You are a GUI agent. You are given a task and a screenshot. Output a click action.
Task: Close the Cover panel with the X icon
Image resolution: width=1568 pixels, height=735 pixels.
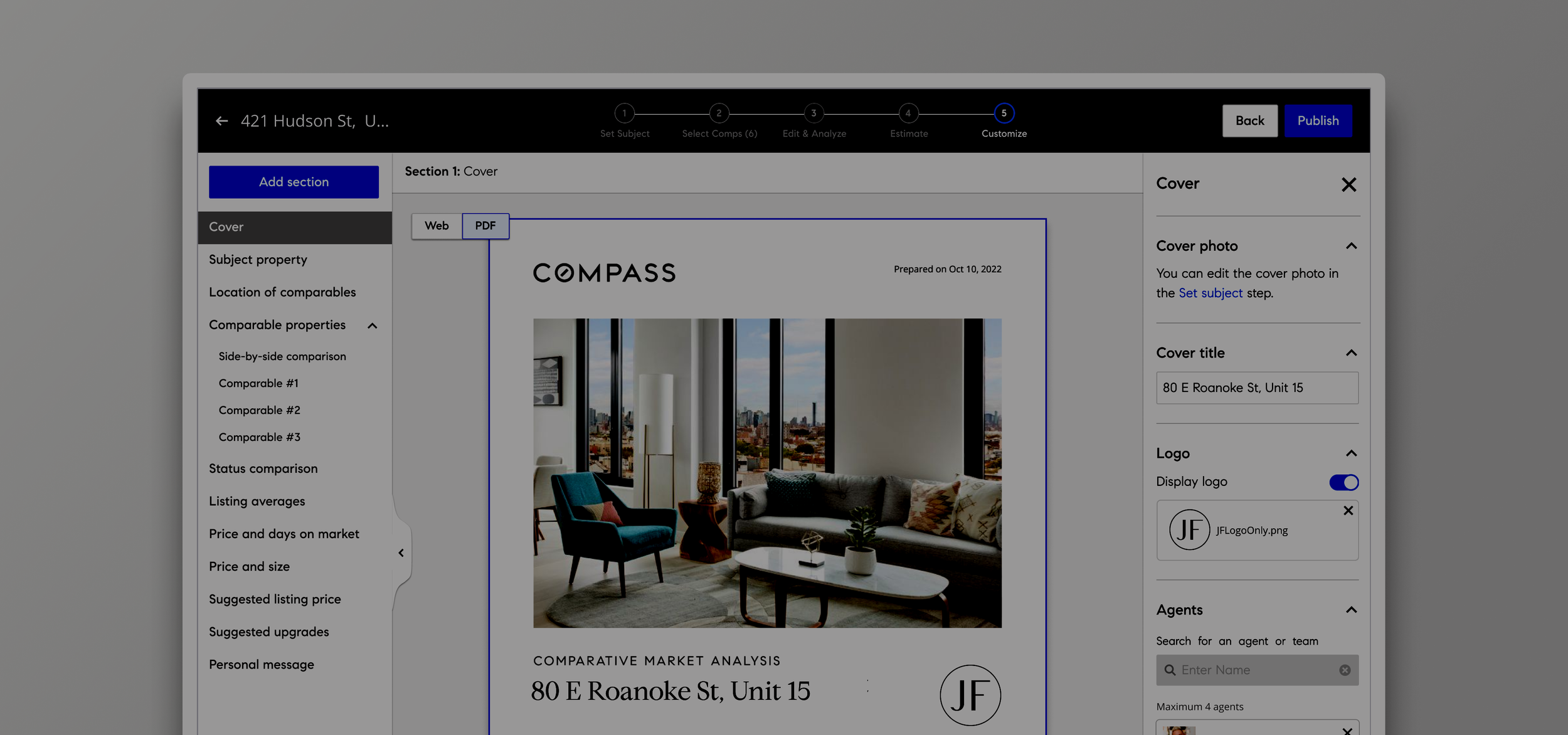[1348, 184]
